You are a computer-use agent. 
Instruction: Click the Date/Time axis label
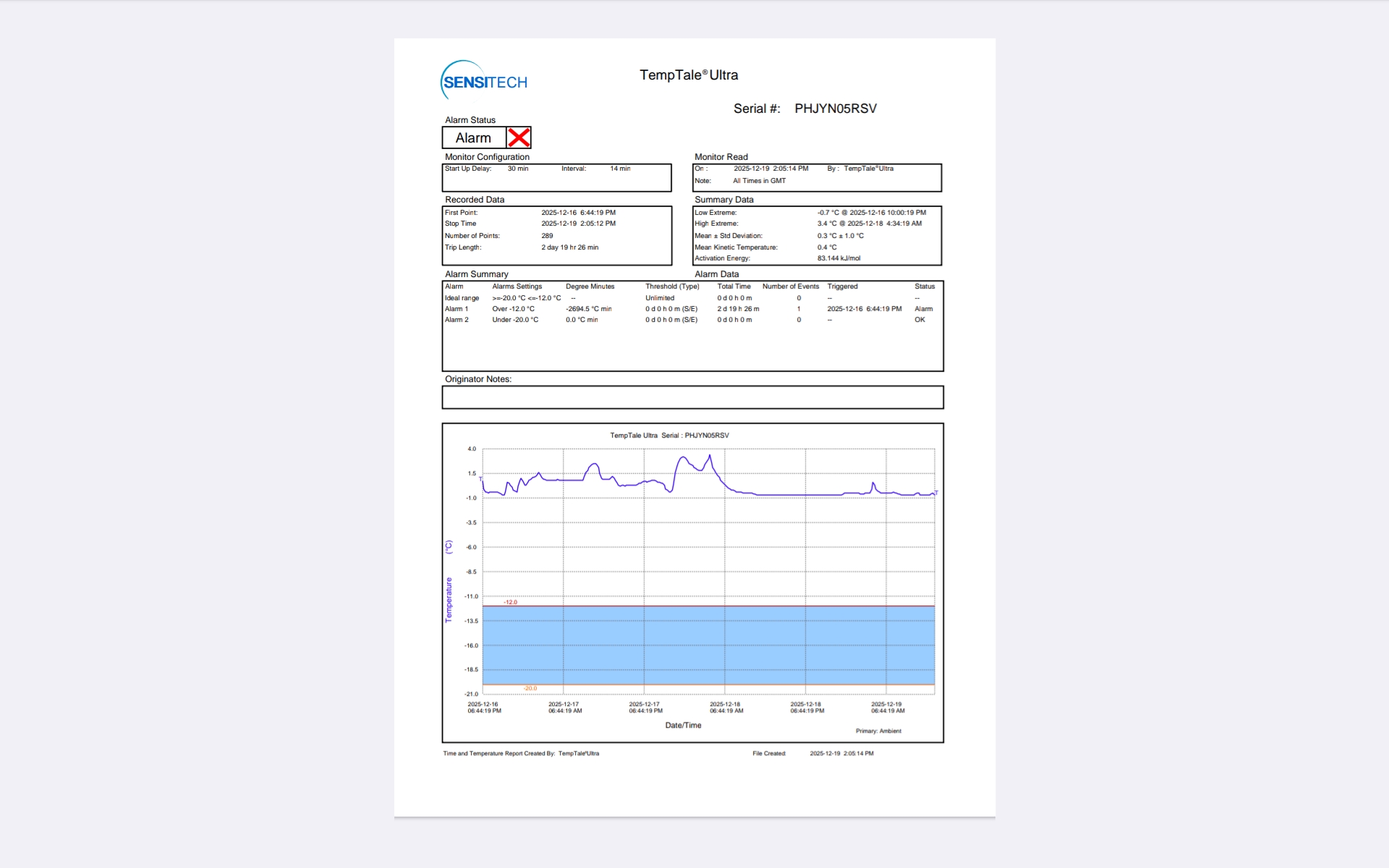tap(683, 725)
